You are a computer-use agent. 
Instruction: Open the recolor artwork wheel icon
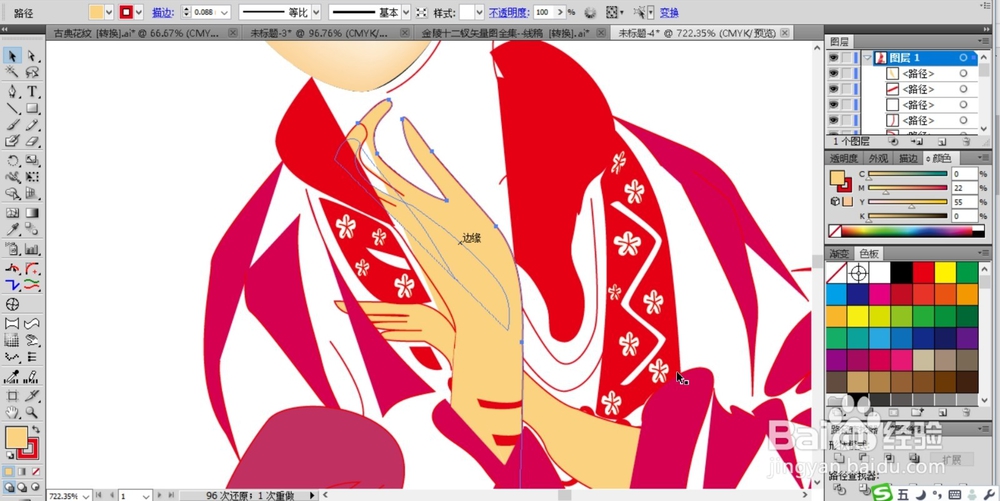(x=590, y=12)
